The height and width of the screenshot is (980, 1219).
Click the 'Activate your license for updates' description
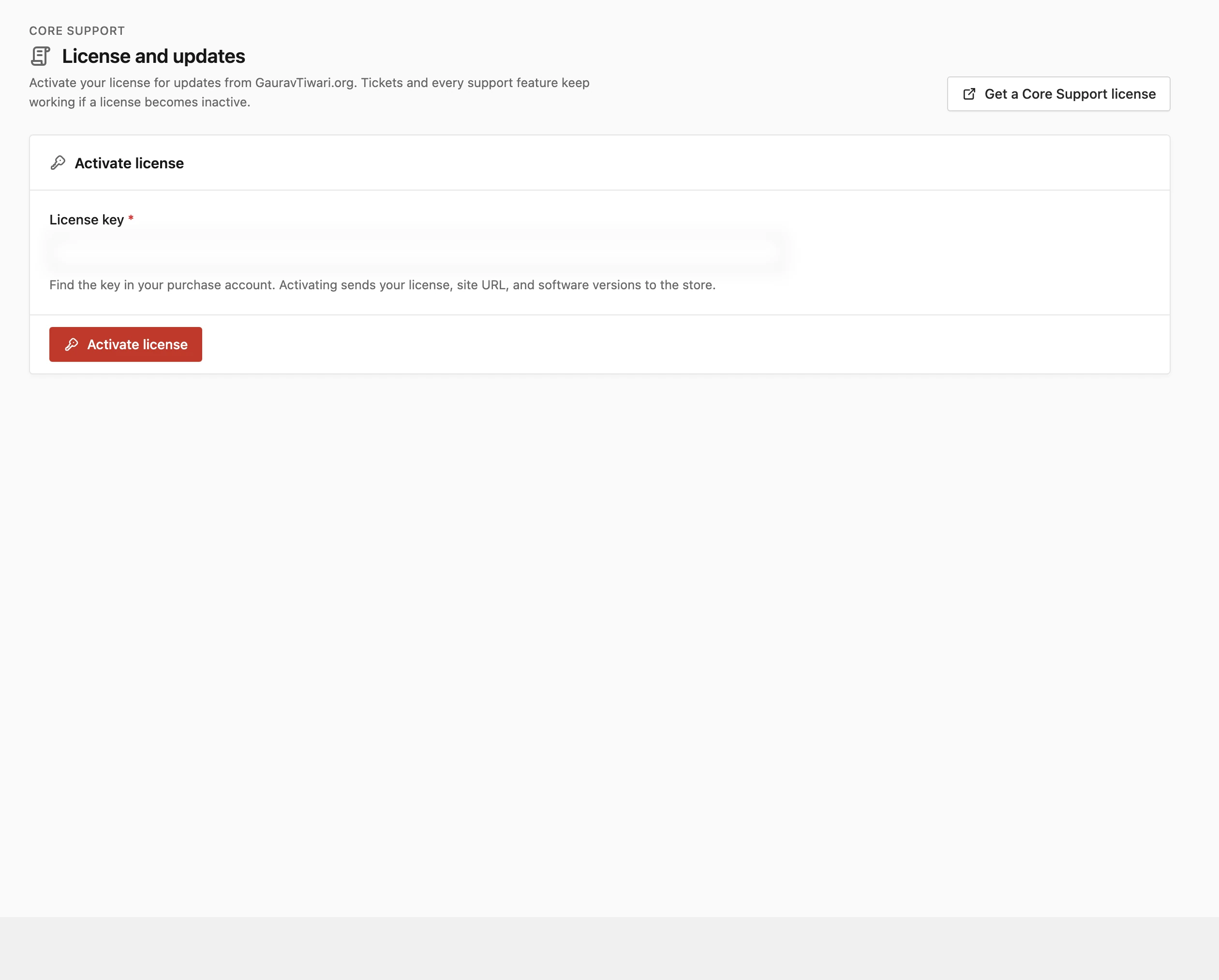click(x=309, y=92)
